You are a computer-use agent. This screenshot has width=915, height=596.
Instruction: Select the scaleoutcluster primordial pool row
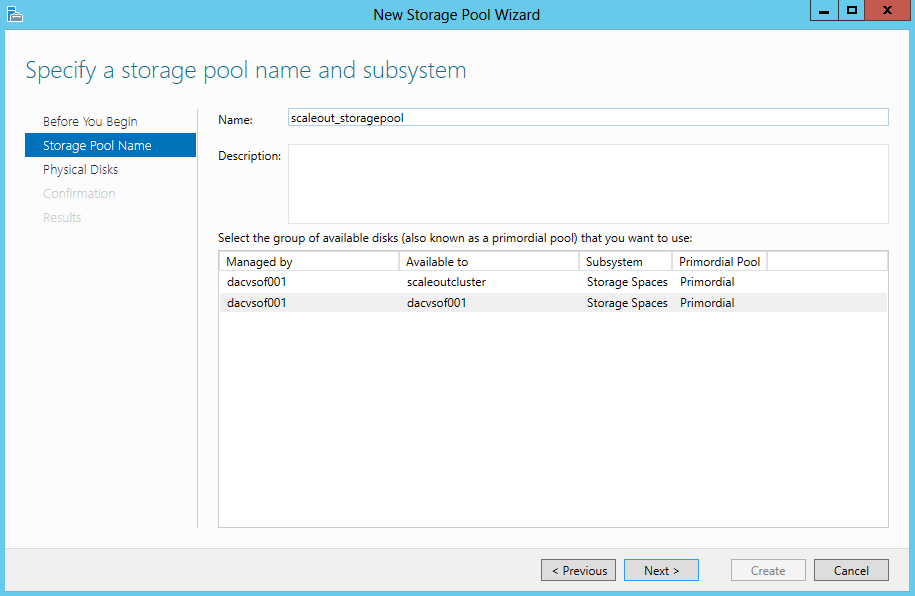coord(553,282)
